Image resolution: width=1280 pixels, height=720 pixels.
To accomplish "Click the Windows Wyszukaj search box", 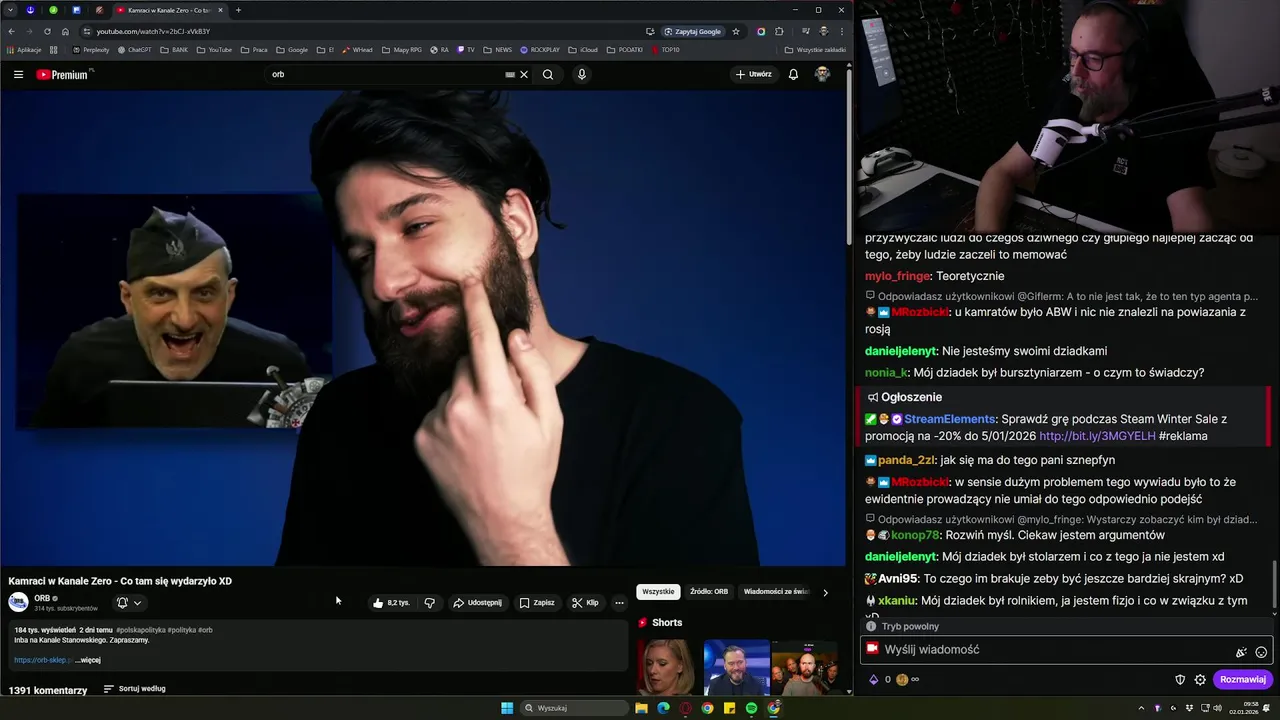I will click(574, 708).
